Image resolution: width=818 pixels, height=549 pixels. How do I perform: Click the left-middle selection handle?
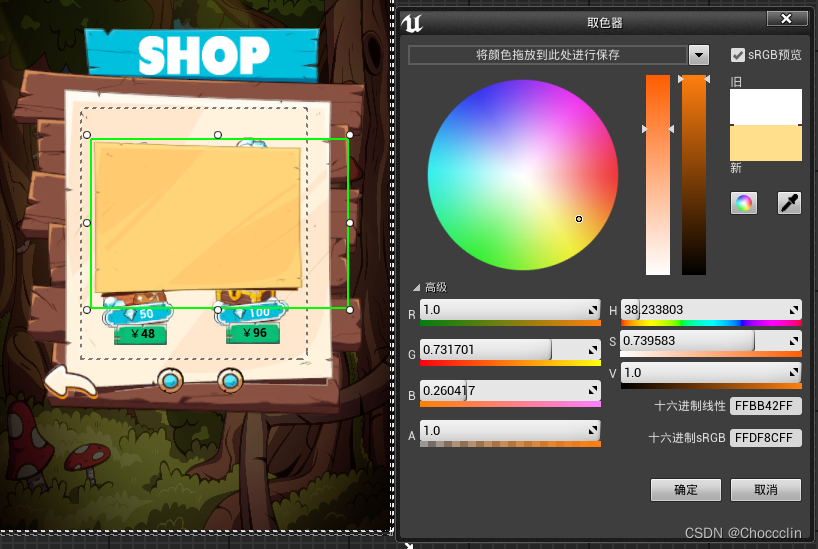(x=87, y=223)
